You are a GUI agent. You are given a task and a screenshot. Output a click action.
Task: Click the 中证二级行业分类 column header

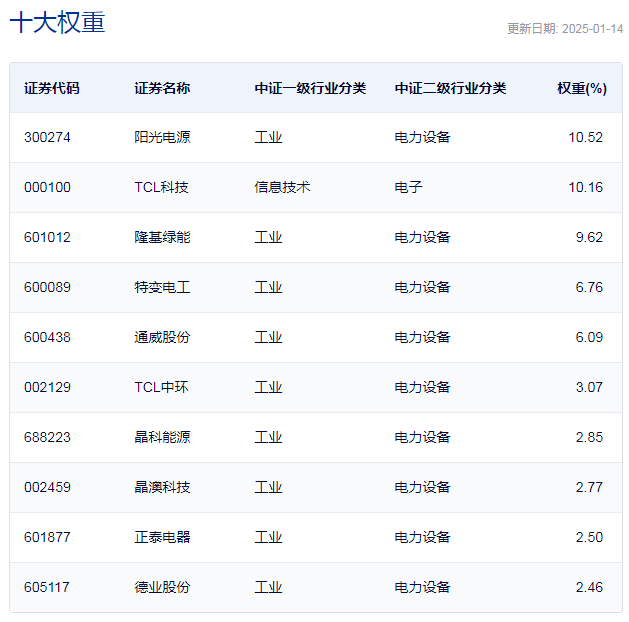(x=450, y=88)
